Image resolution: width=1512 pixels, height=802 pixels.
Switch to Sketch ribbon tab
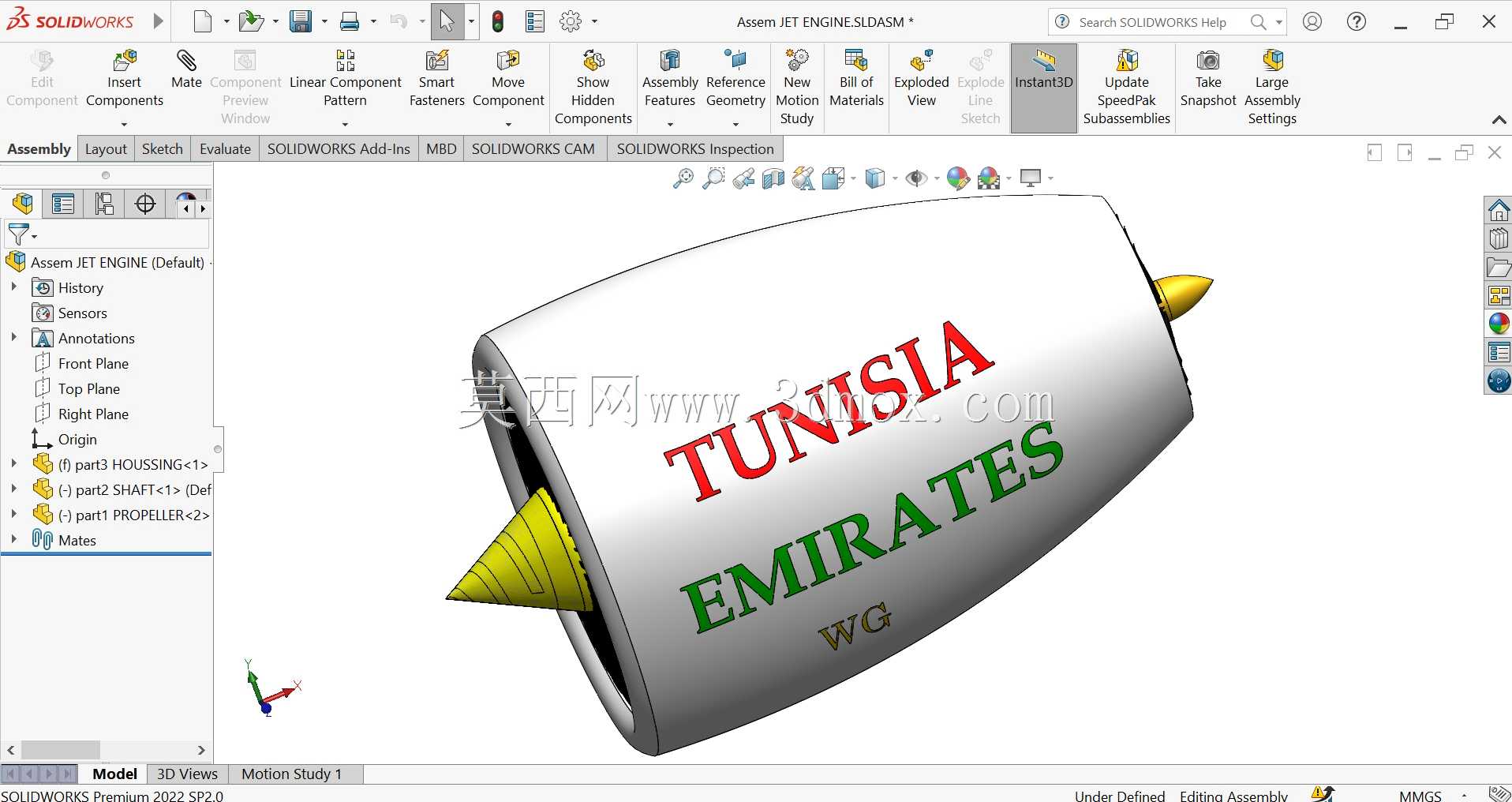click(163, 149)
